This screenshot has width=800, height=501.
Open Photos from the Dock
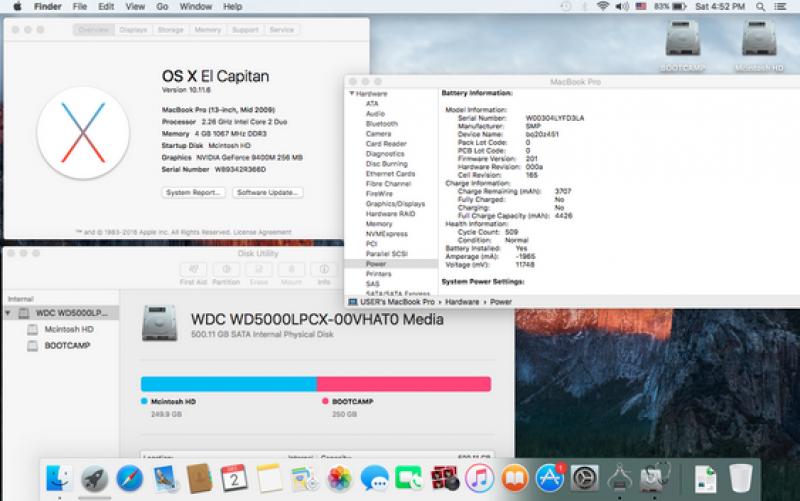pos(339,479)
